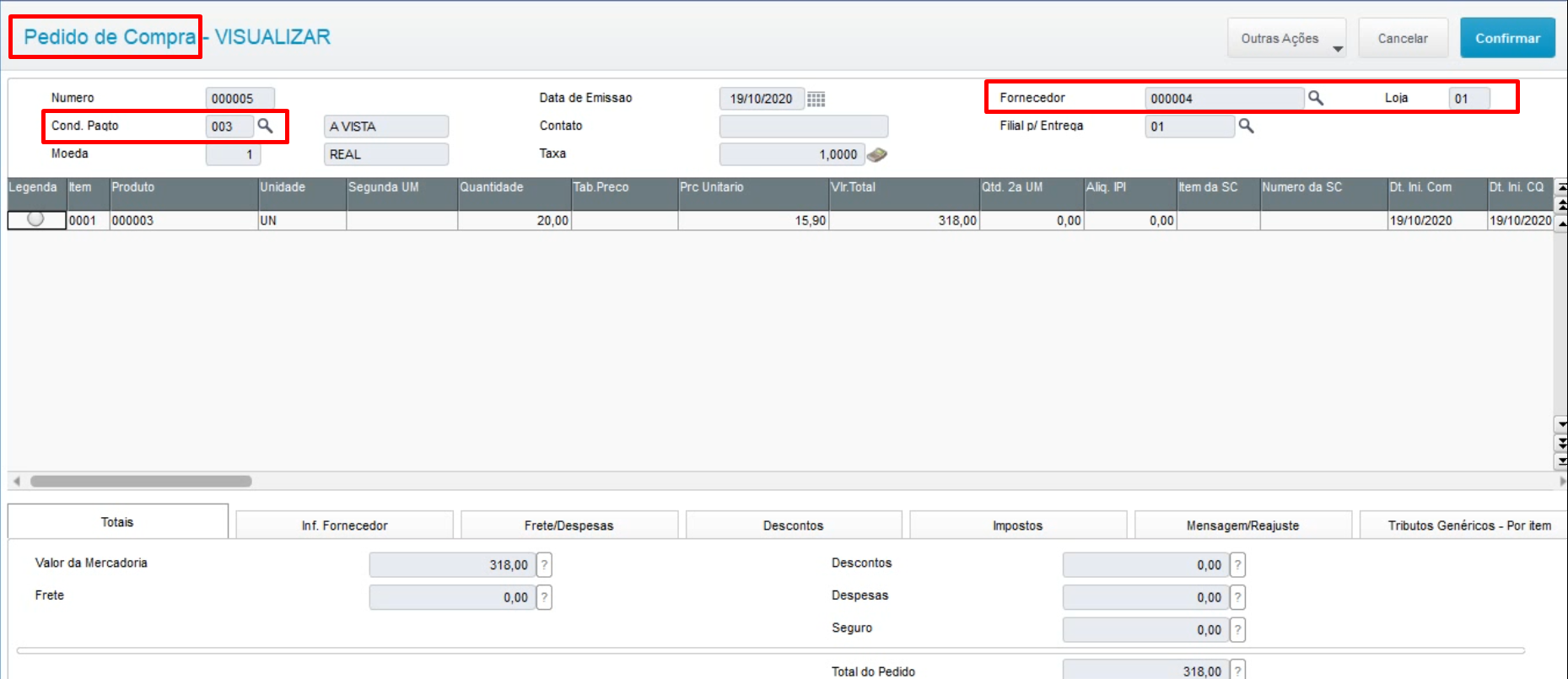Open the Mensagem/Reajuste tab
The width and height of the screenshot is (1568, 679).
click(x=1243, y=525)
